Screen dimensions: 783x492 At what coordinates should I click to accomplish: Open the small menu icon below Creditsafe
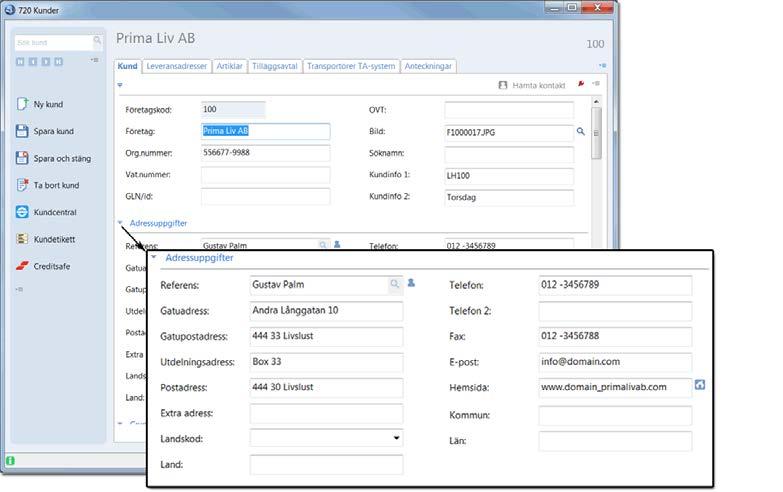tap(19, 290)
